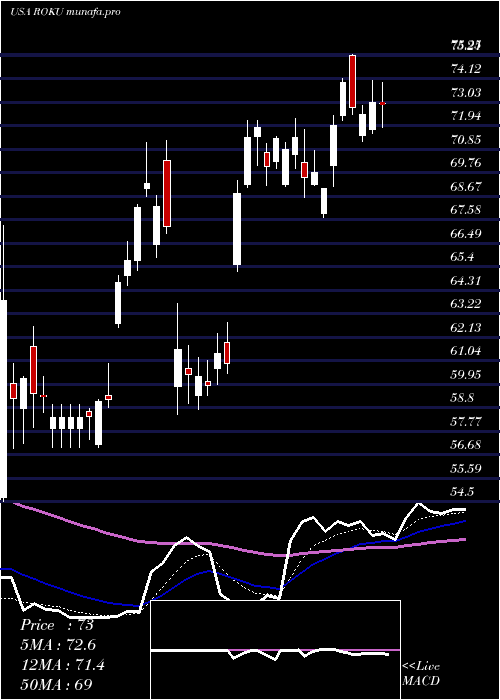This screenshot has height=700, width=500.
Task: Click the last small red candle at far right
Action: pos(383,104)
